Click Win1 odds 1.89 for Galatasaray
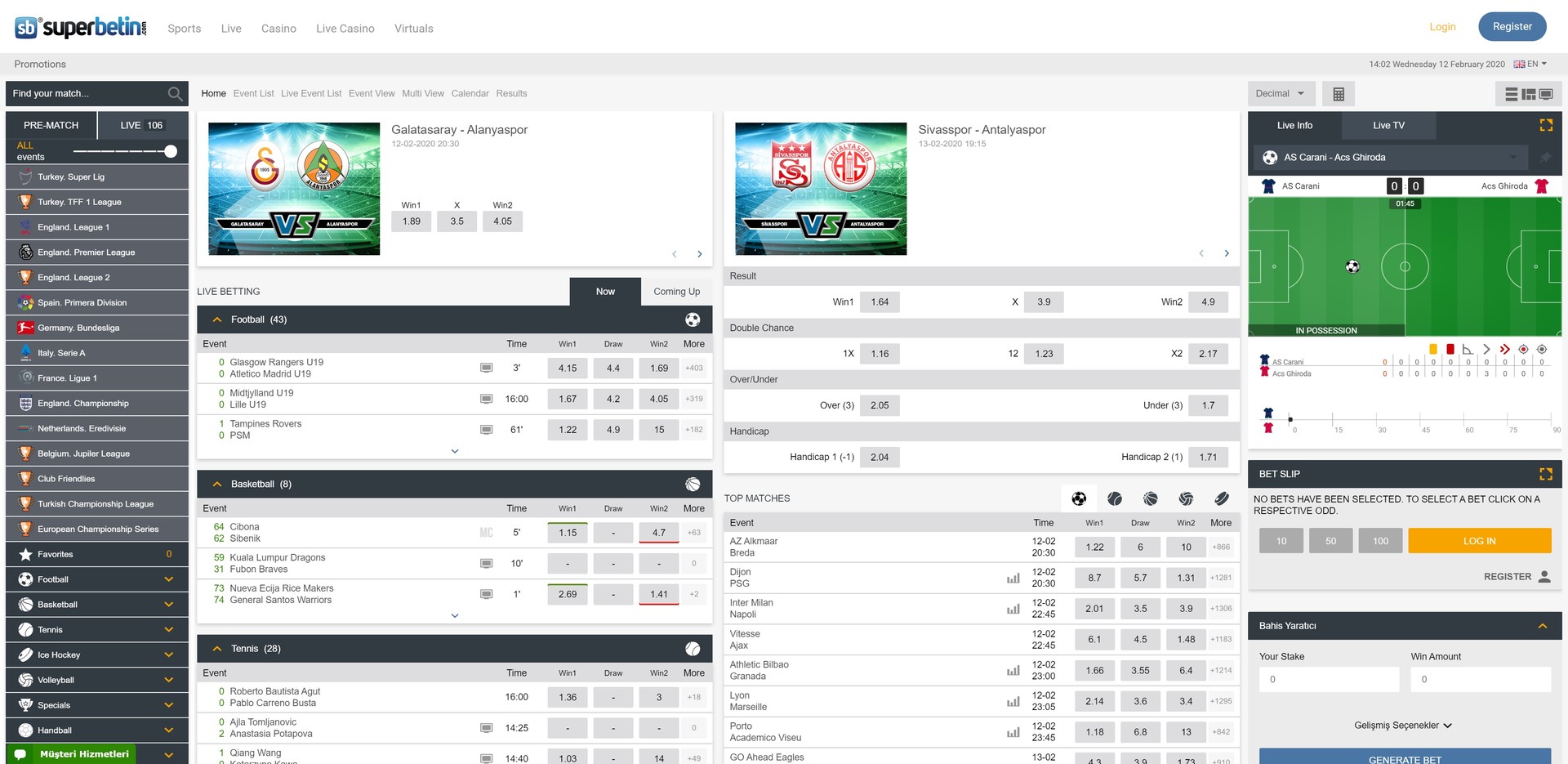 coord(412,221)
